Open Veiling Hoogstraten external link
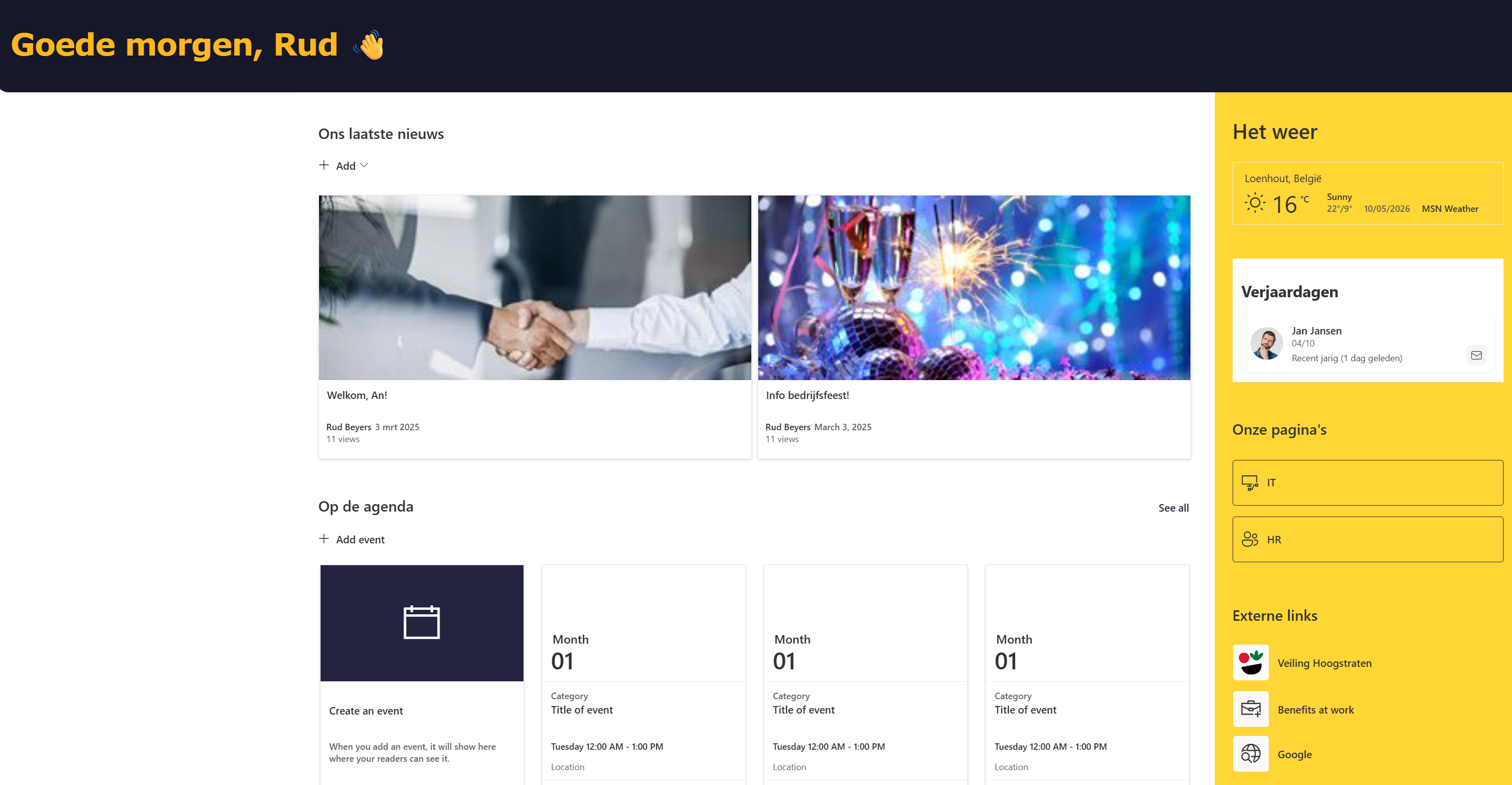1512x785 pixels. [1324, 663]
